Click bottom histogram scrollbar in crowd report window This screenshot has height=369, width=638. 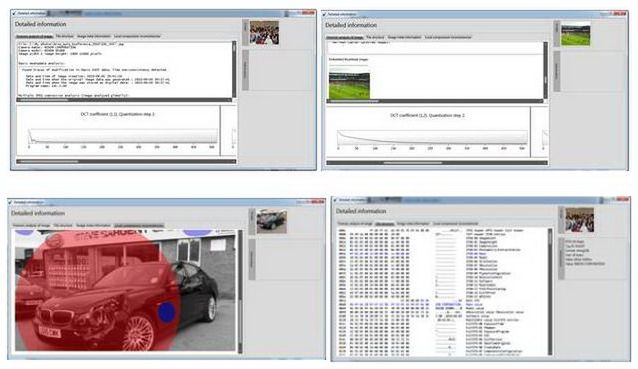coord(126,162)
